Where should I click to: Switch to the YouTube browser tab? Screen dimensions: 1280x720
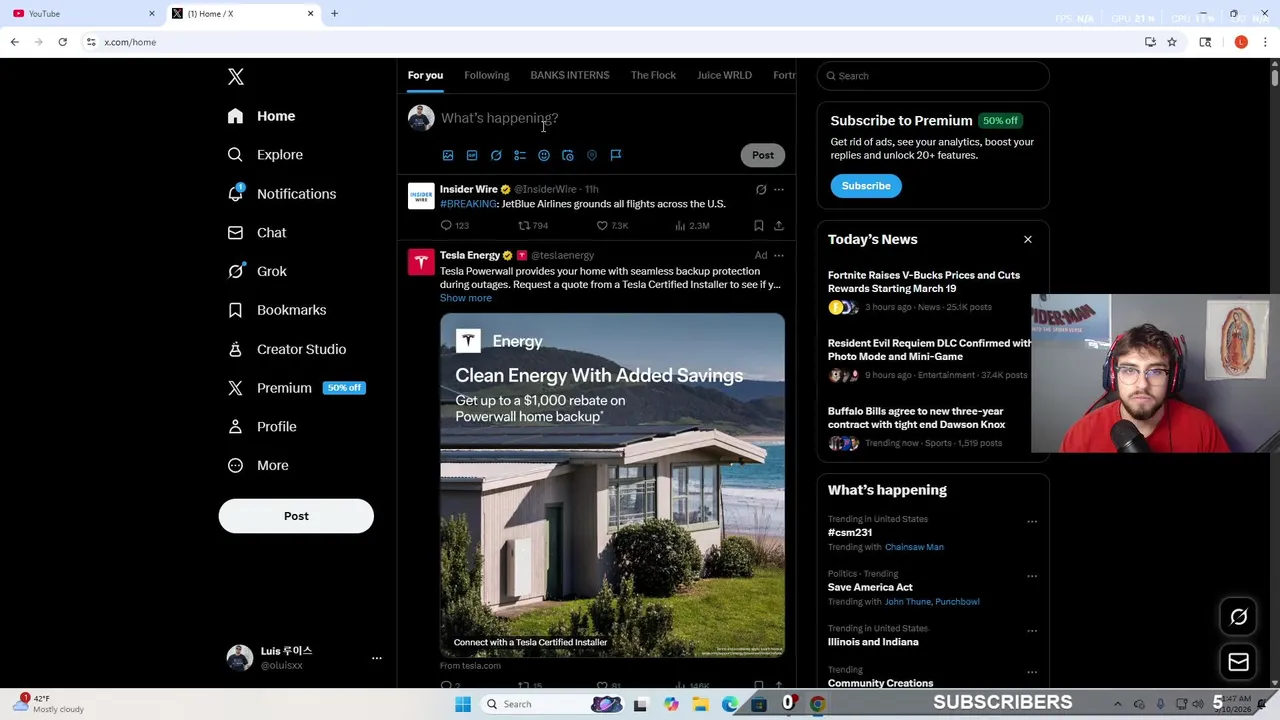click(x=82, y=14)
